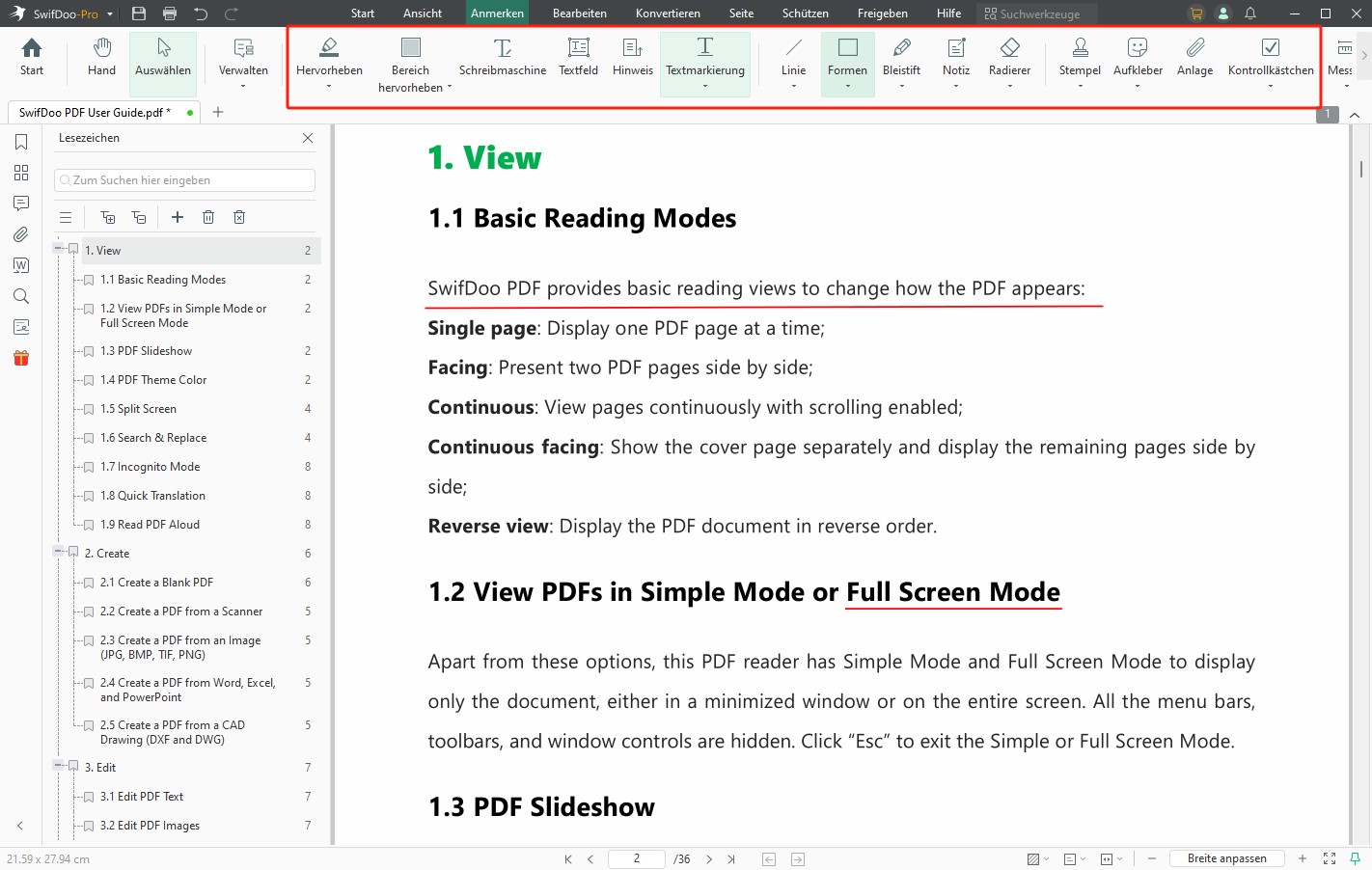Open the comments panel in the left sidebar
The image size is (1372, 870).
21,204
